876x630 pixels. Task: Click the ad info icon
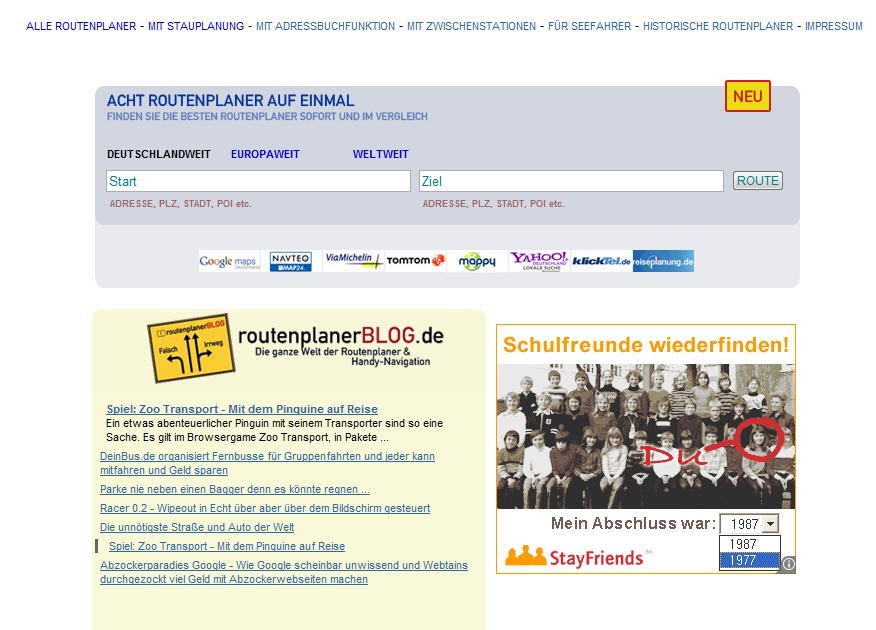pos(788,564)
